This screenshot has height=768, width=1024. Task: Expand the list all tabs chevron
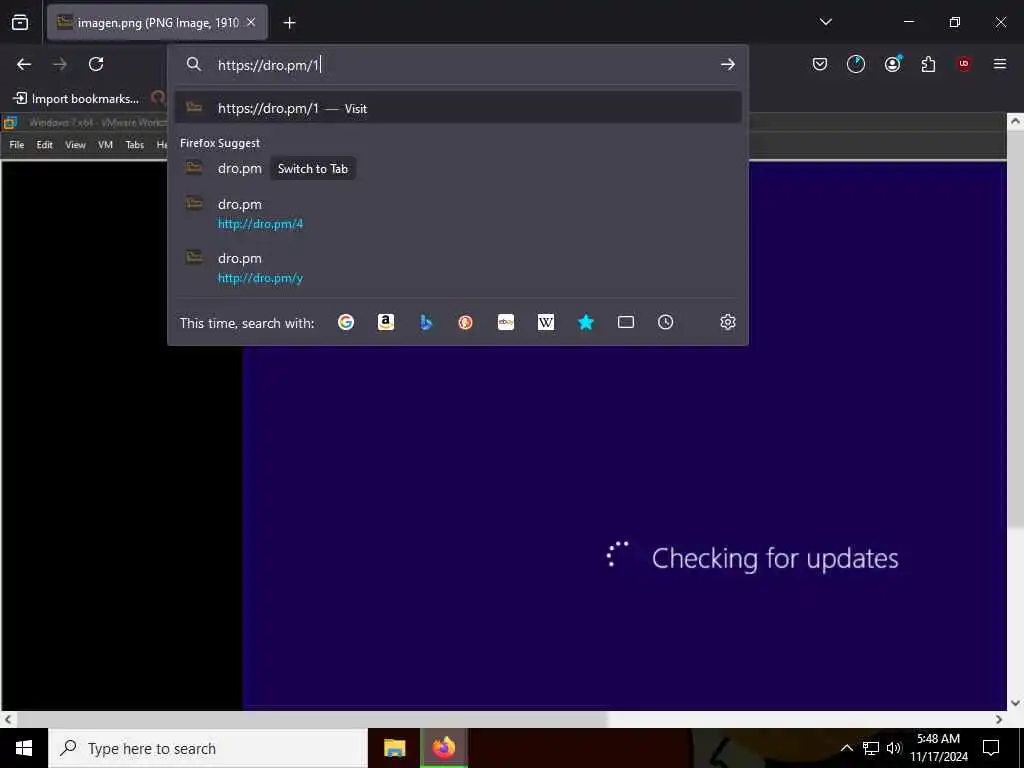click(825, 22)
